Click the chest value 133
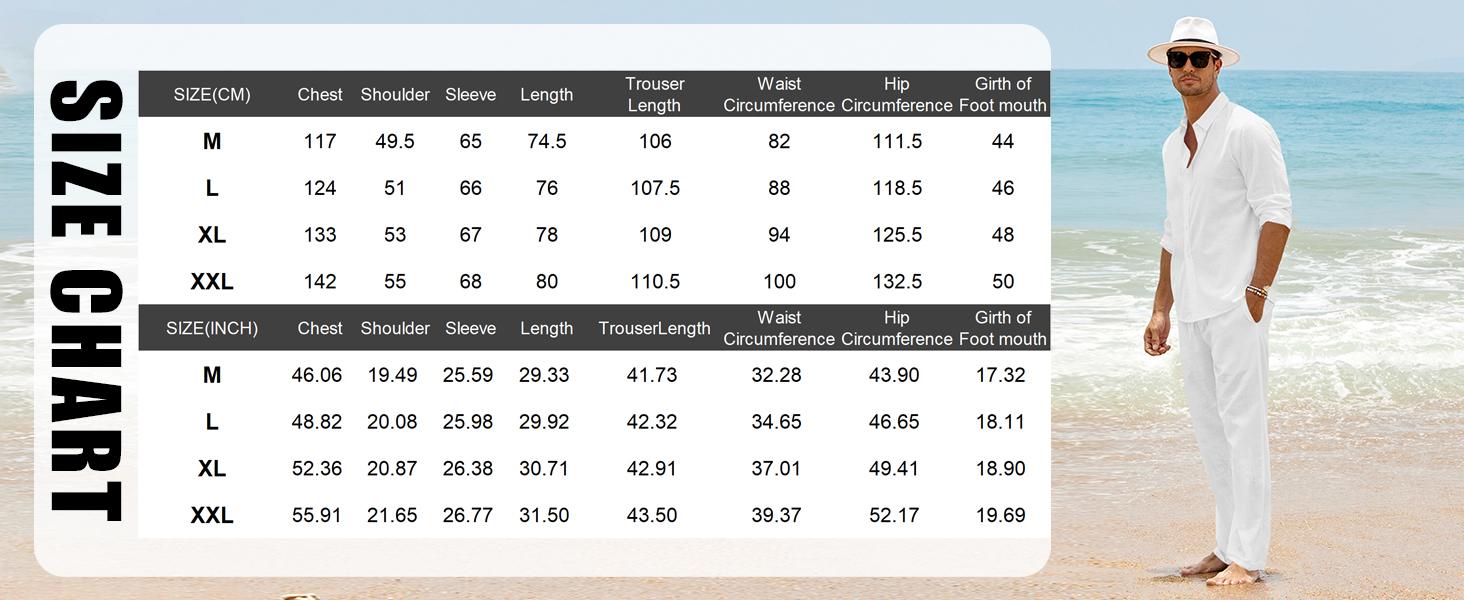Viewport: 1464px width, 600px height. click(x=320, y=235)
